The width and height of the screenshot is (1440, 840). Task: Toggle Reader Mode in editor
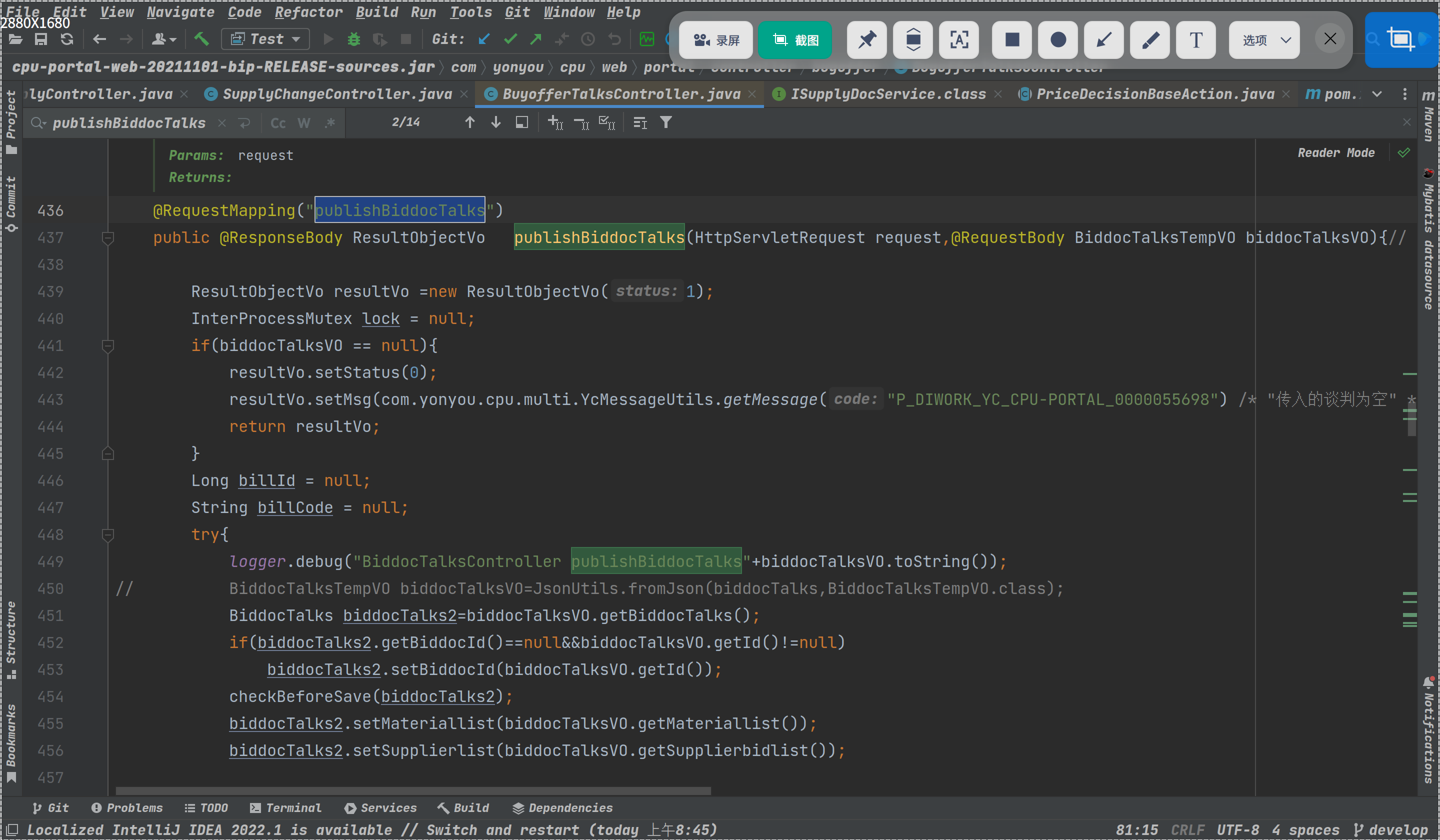(x=1336, y=152)
